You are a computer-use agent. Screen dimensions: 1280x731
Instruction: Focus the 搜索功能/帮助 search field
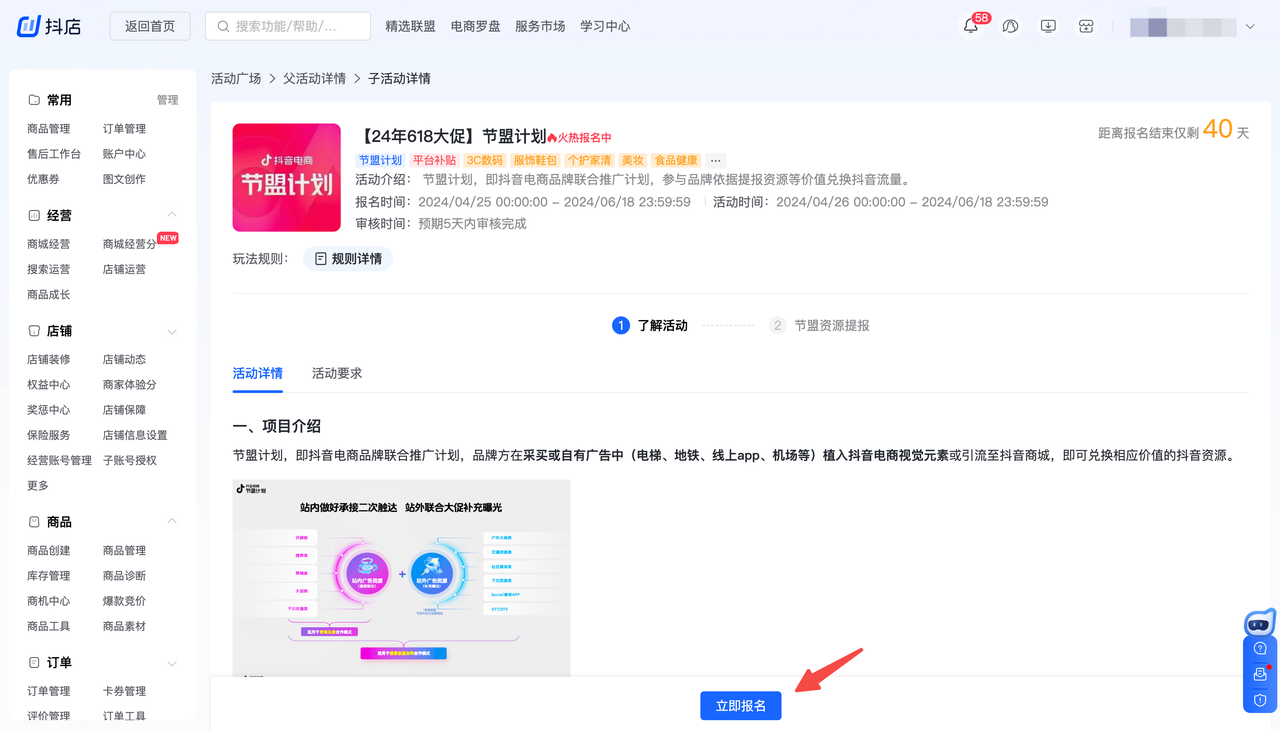288,26
